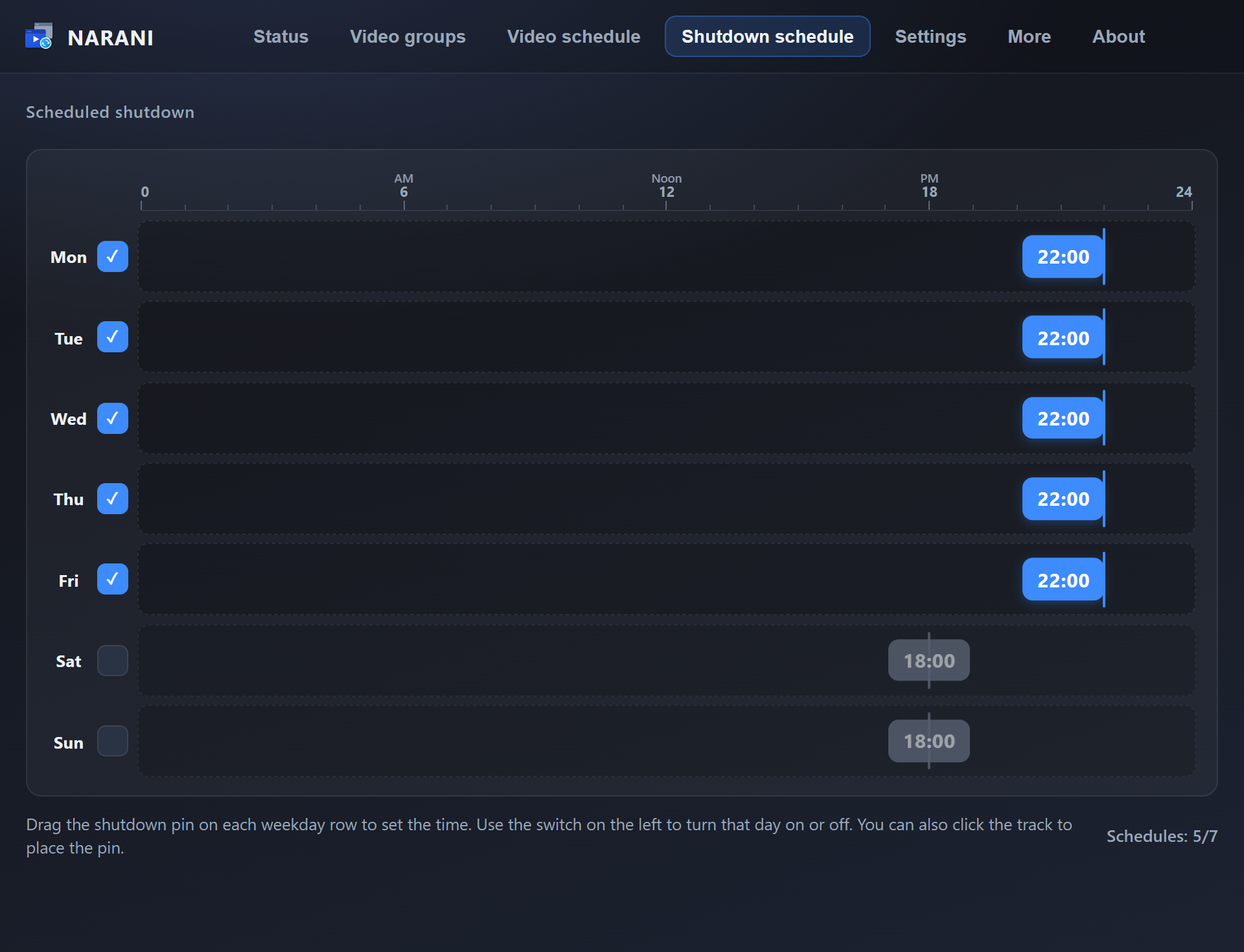Enable the Sun shutdown checkbox

pos(113,741)
